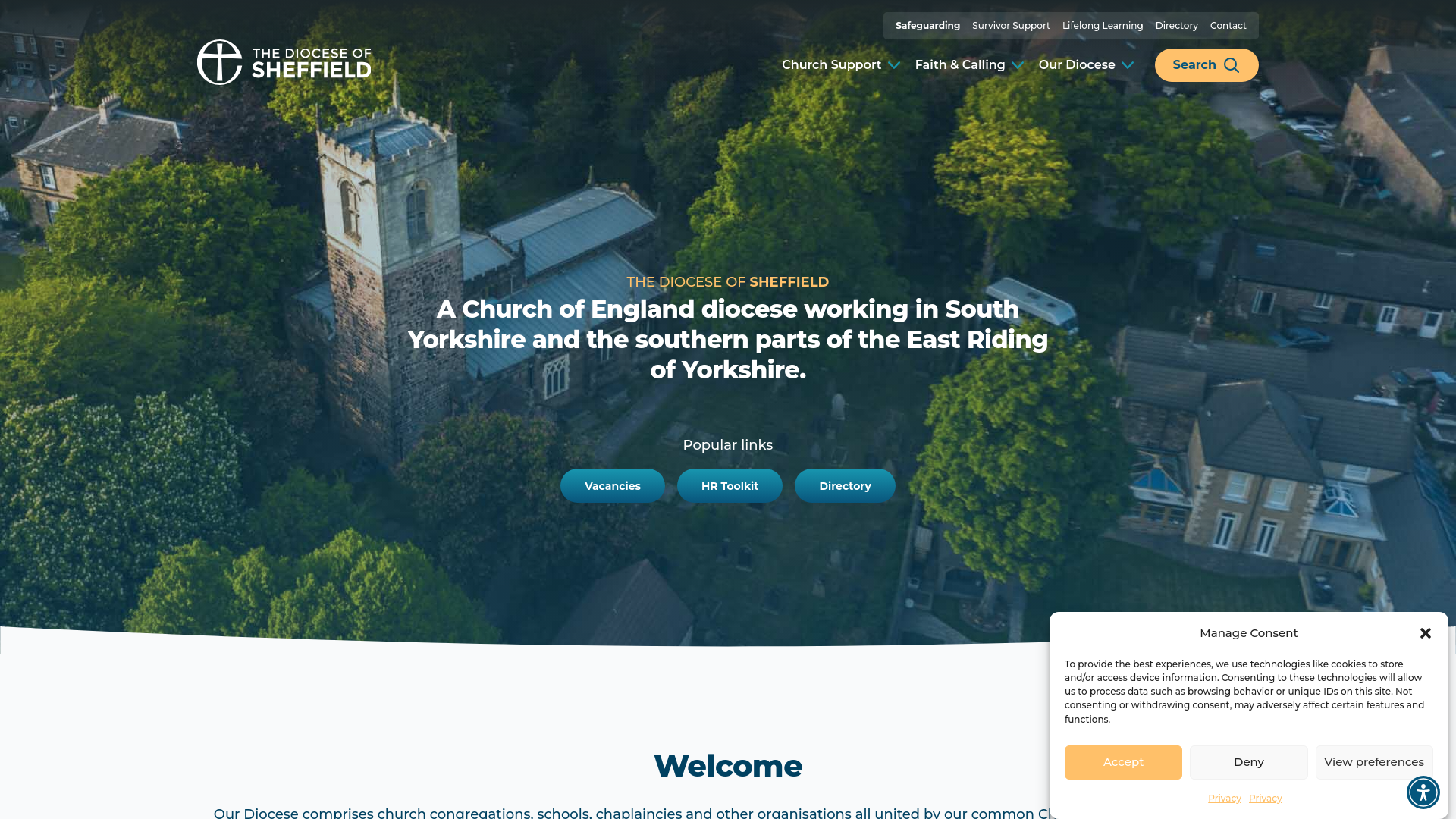Click the "Popular links" label

728,445
